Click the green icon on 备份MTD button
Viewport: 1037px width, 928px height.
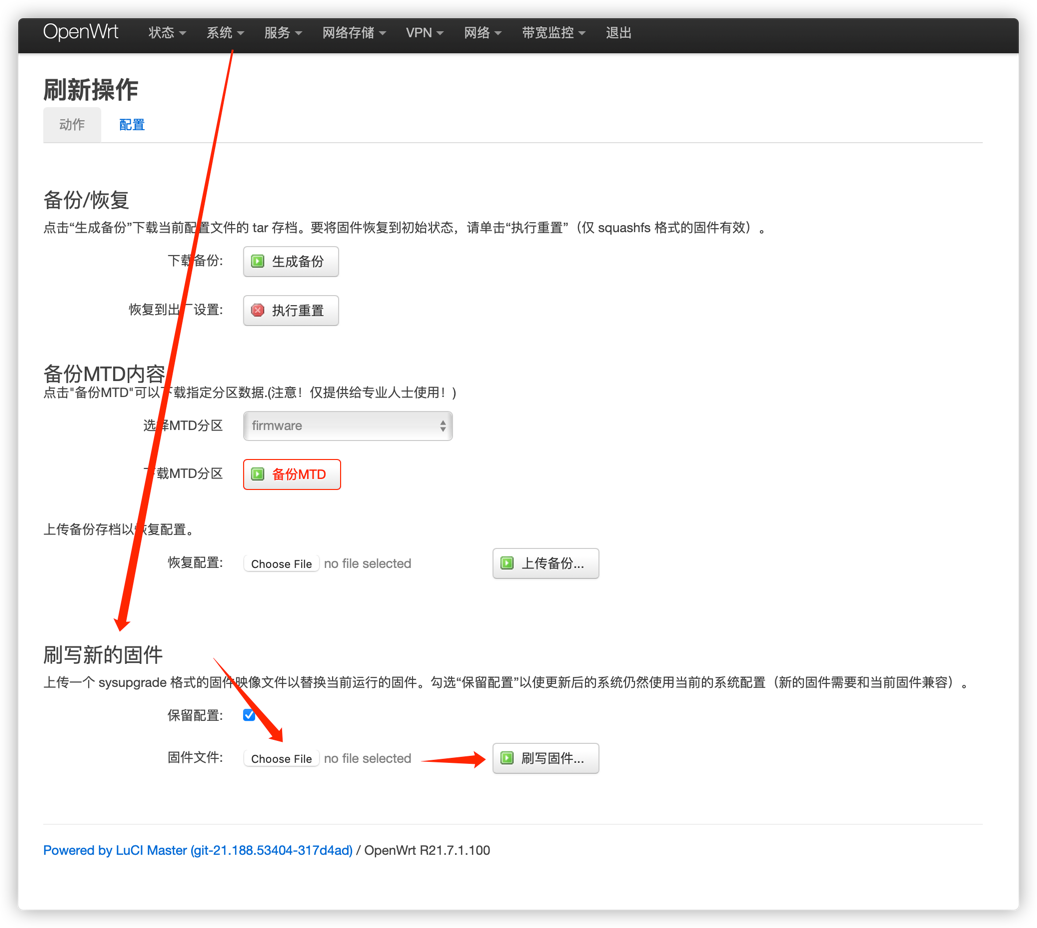click(x=258, y=474)
